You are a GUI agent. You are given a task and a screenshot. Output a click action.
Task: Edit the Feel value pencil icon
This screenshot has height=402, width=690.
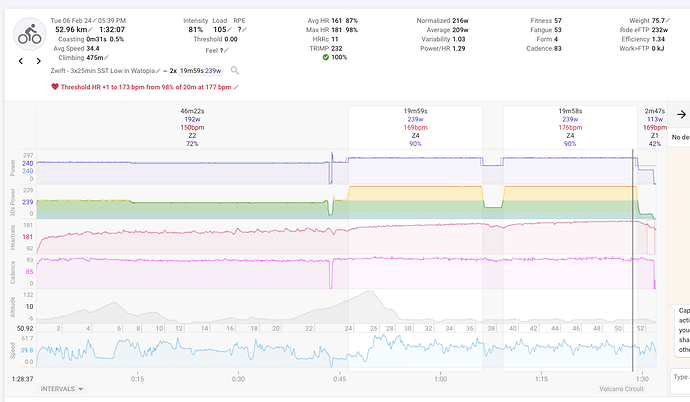pyautogui.click(x=226, y=51)
